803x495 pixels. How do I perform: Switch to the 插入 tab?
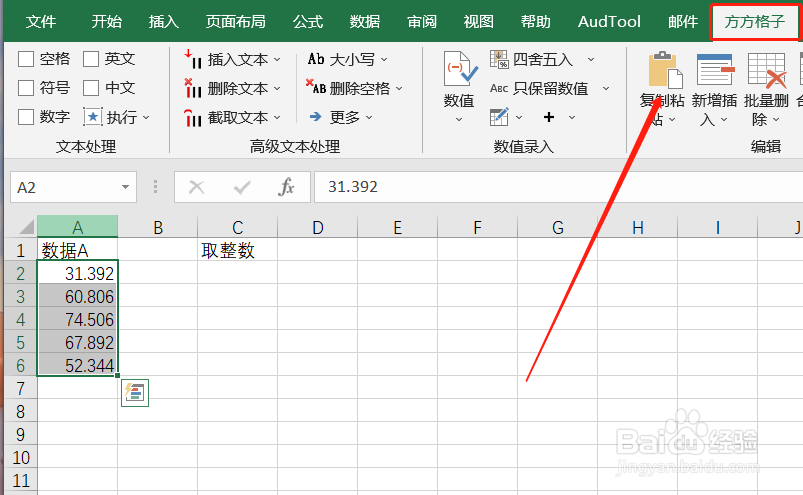pyautogui.click(x=163, y=21)
